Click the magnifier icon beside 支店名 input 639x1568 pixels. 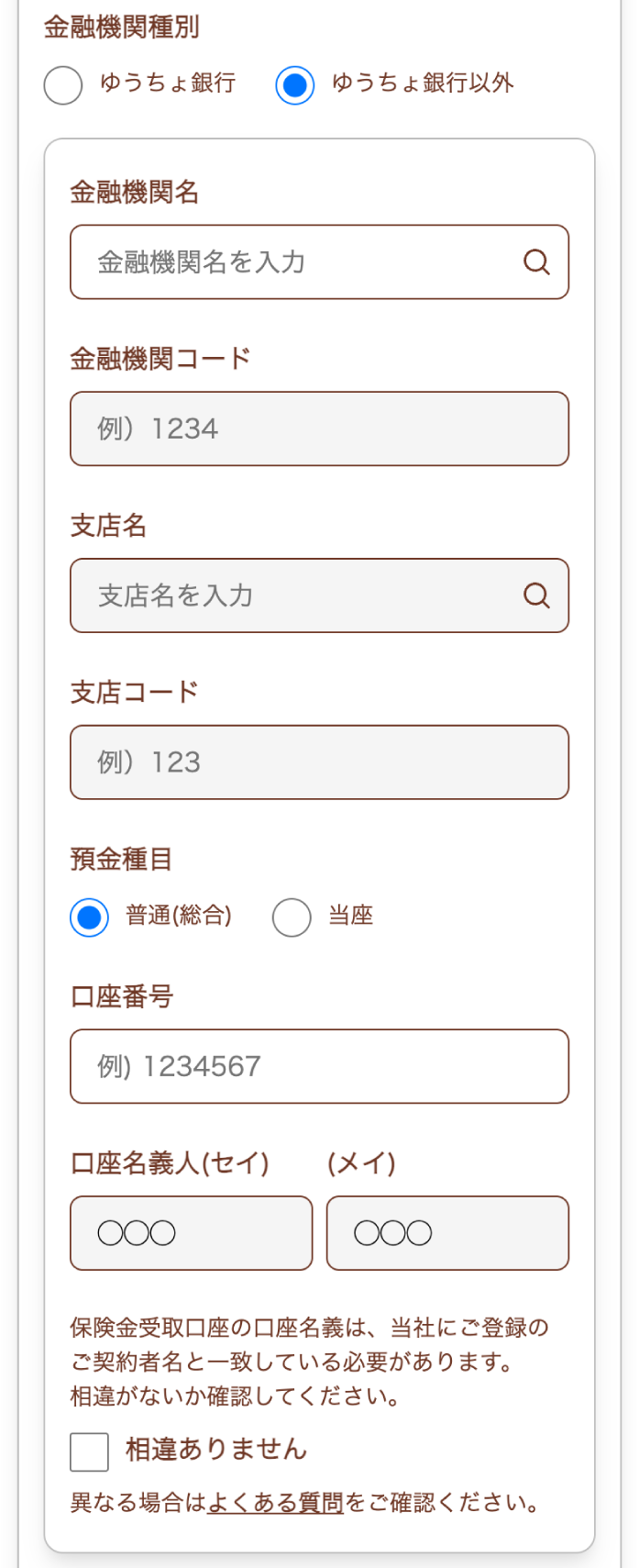[x=537, y=596]
